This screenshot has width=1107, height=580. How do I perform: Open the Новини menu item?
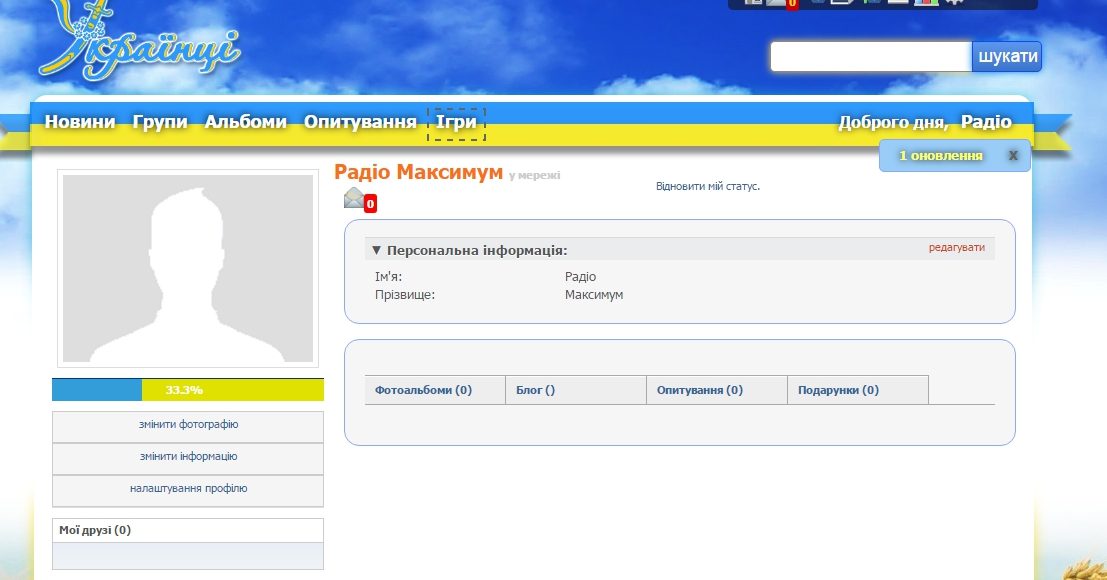tap(80, 122)
